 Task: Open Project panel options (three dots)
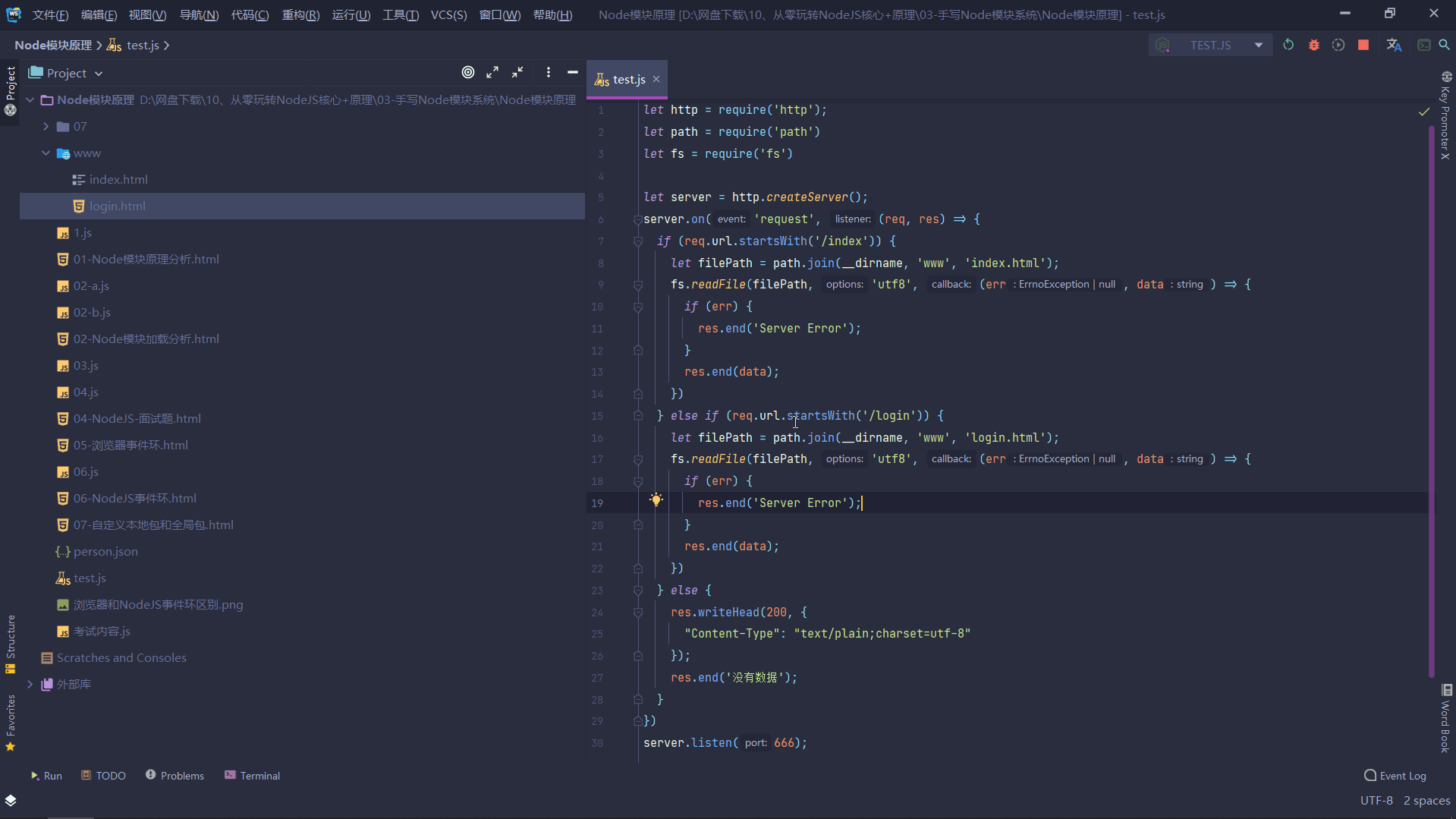549,72
